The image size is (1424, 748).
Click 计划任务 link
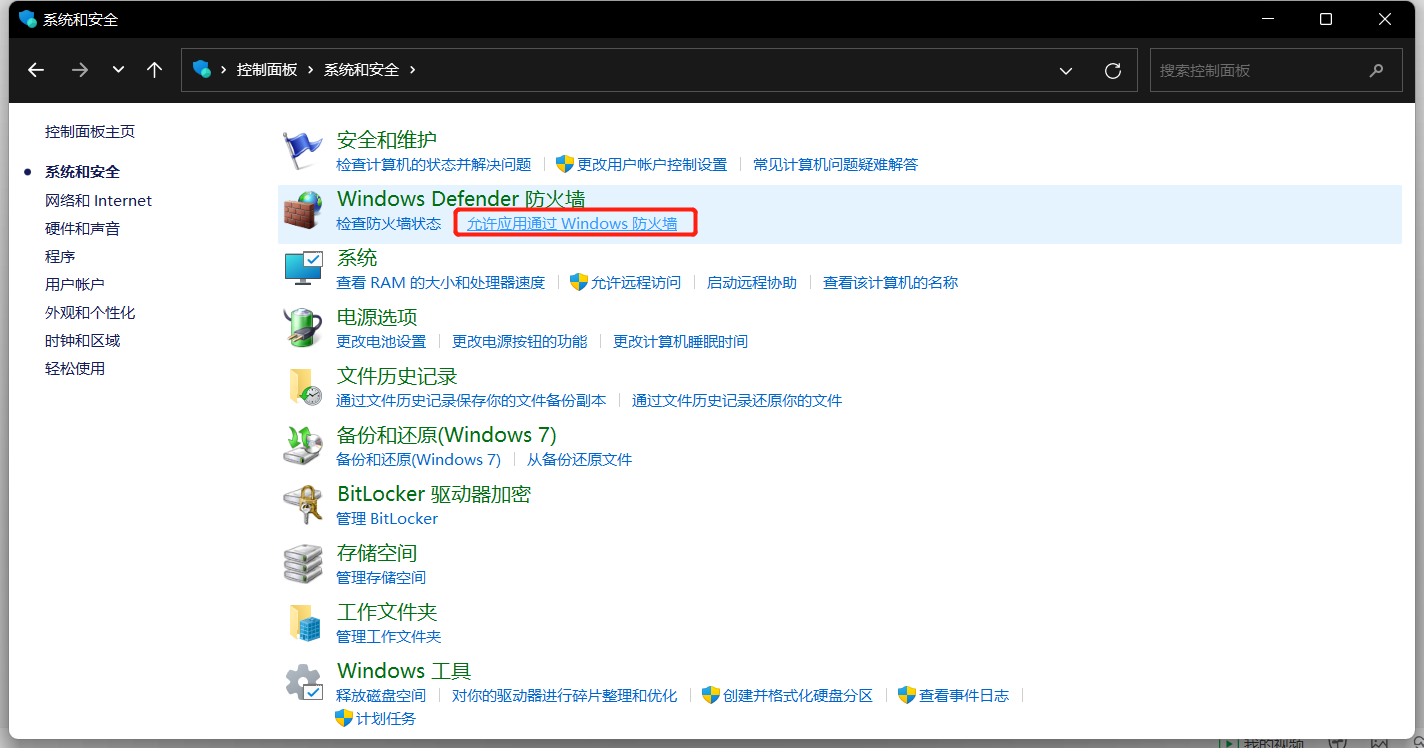point(386,719)
